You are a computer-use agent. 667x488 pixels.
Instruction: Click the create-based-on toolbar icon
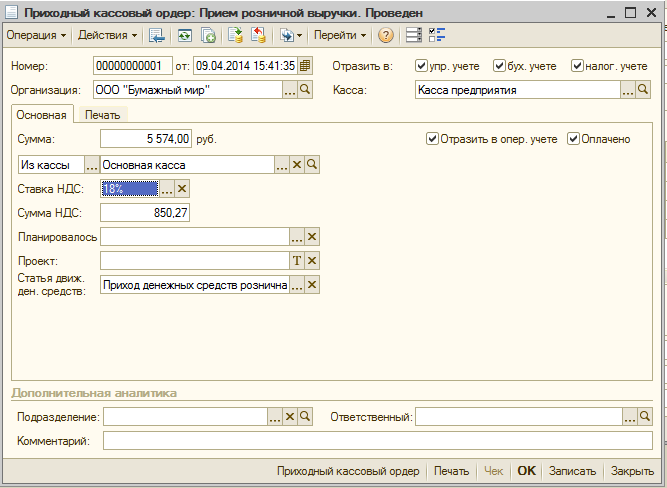[x=286, y=35]
